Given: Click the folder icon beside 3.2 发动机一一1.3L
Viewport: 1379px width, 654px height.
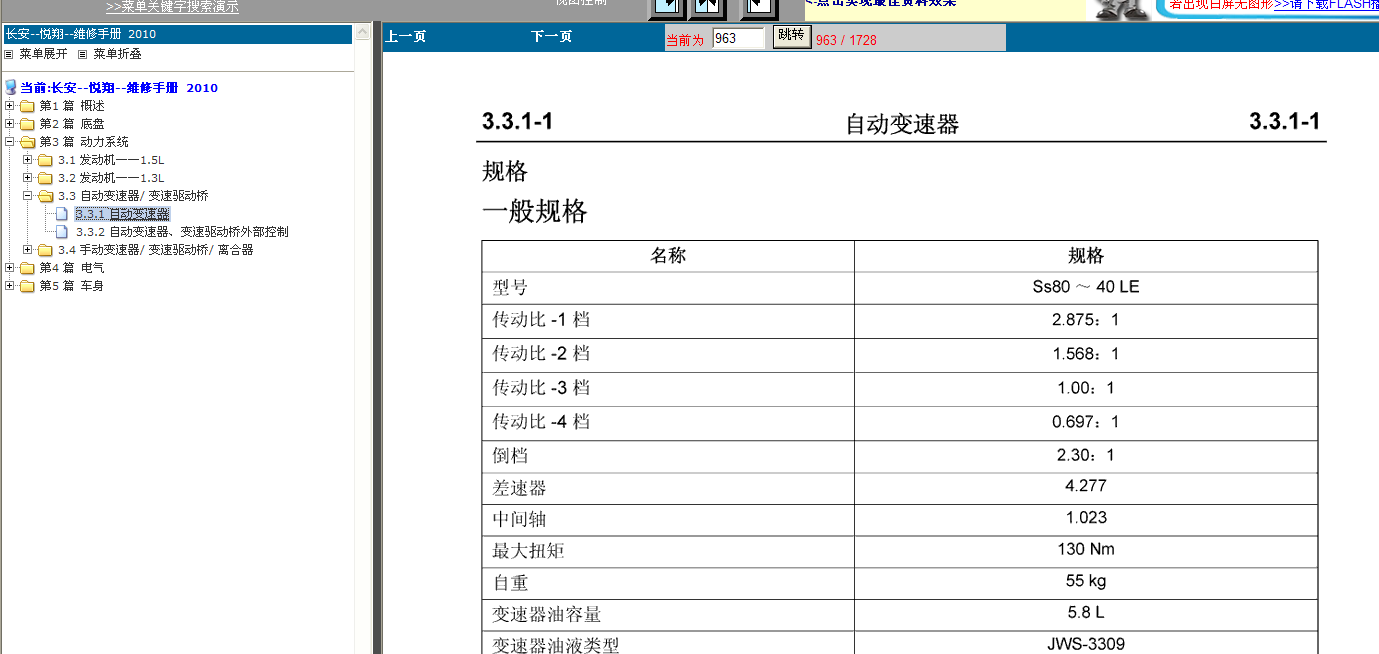Looking at the screenshot, I should (45, 178).
